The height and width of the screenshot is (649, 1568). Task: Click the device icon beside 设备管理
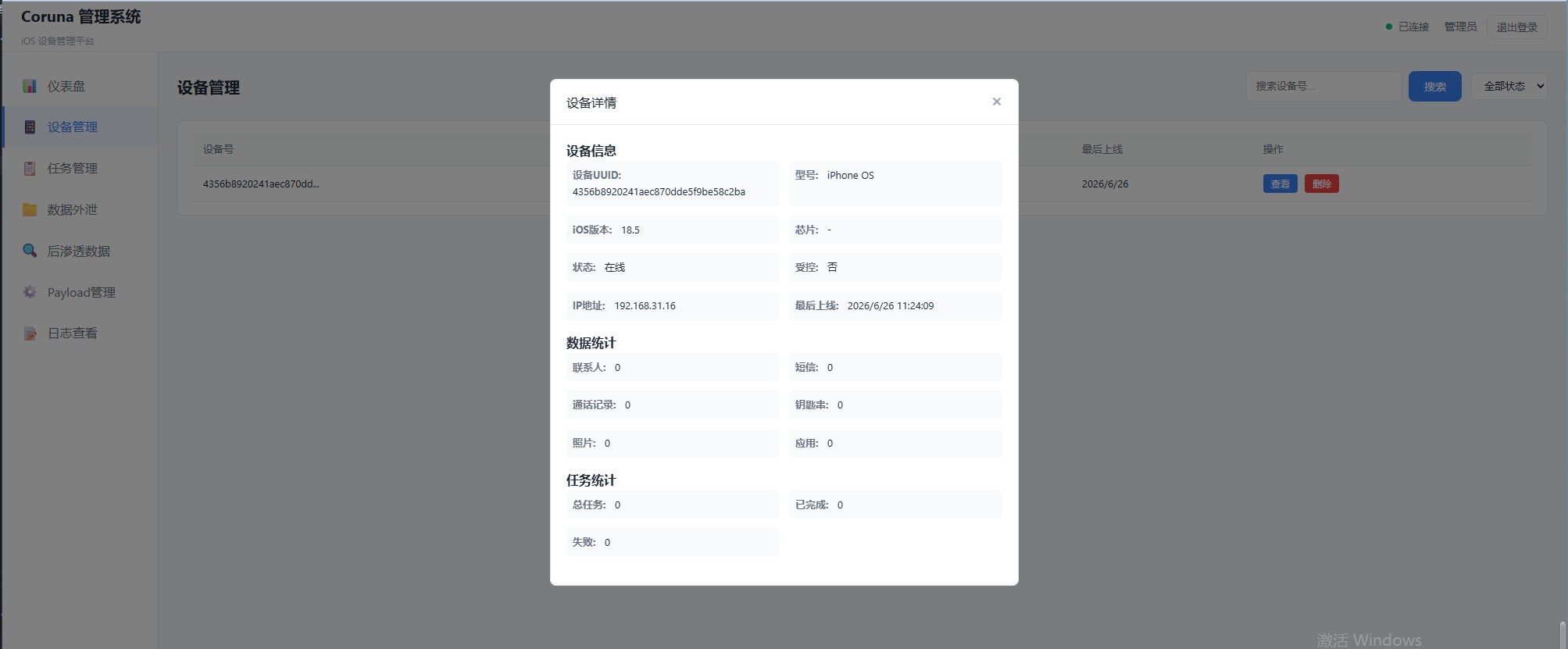coord(30,127)
